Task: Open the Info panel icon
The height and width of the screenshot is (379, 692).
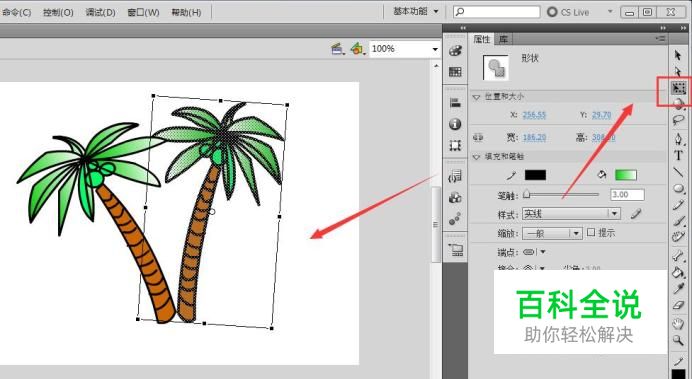Action: point(455,124)
